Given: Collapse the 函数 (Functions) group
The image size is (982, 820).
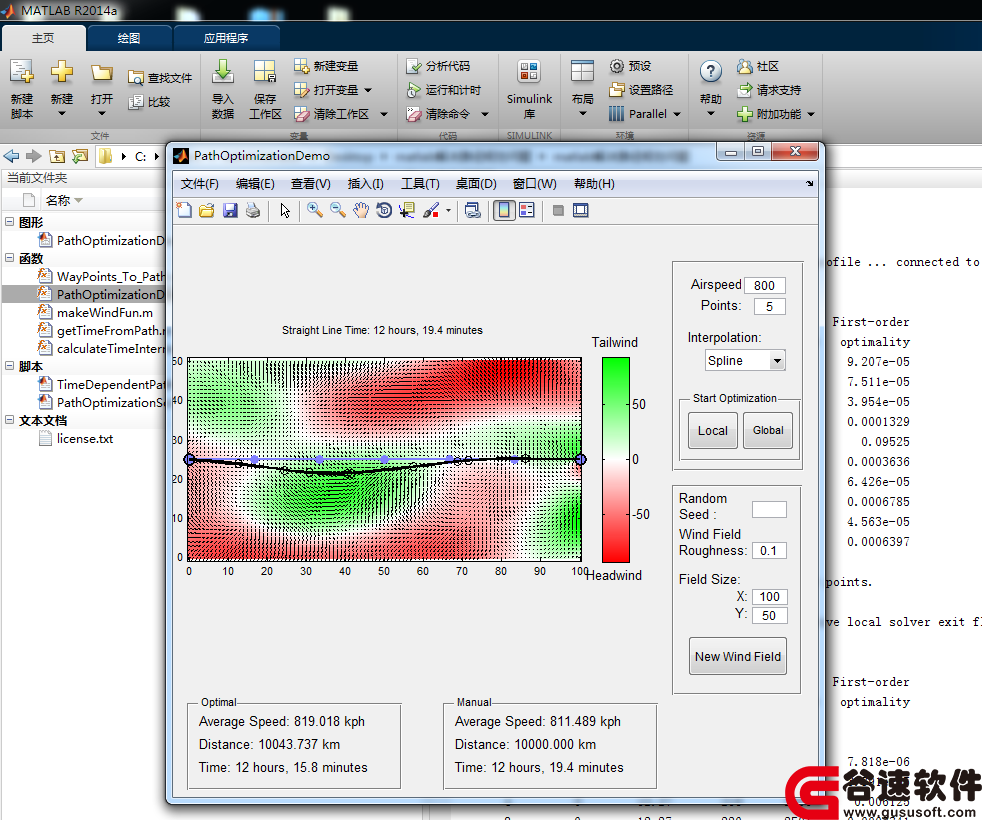Looking at the screenshot, I should pyautogui.click(x=9, y=257).
